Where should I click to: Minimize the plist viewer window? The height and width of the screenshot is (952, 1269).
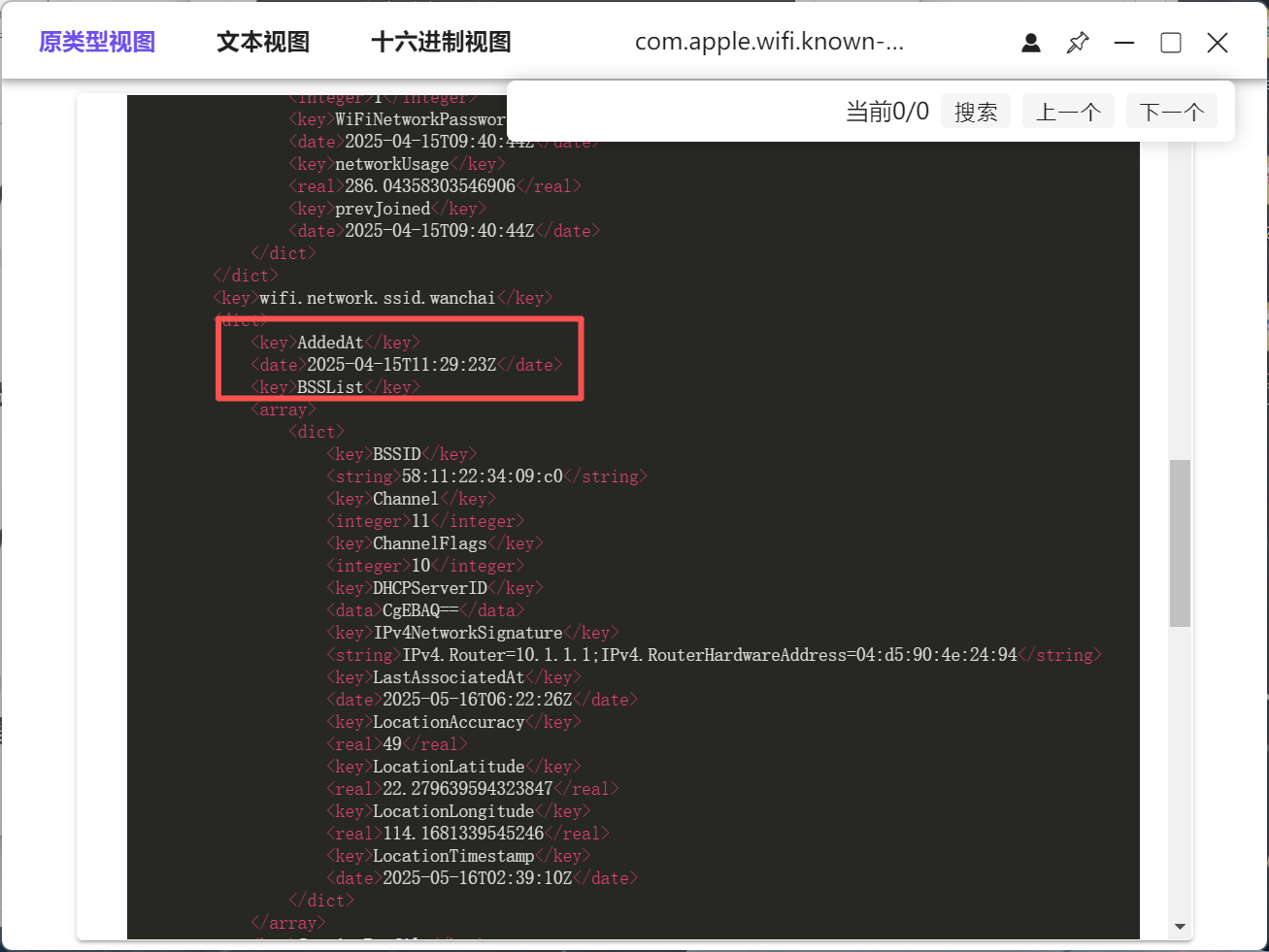point(1124,43)
